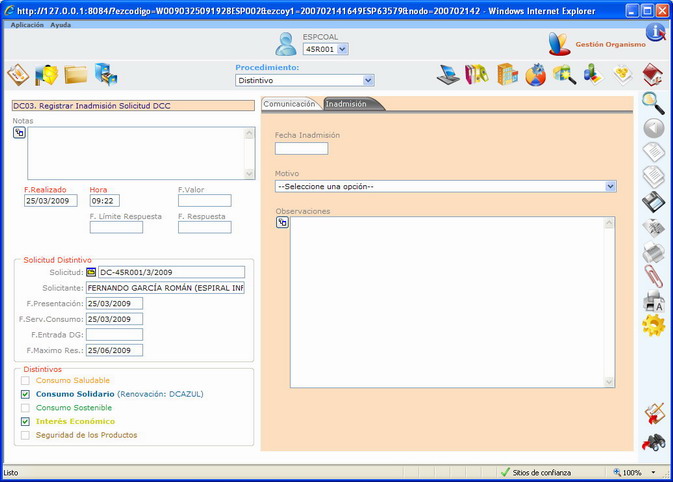Open the 45R001 organism dropdown
Viewport: 673px width, 482px height.
click(x=342, y=49)
